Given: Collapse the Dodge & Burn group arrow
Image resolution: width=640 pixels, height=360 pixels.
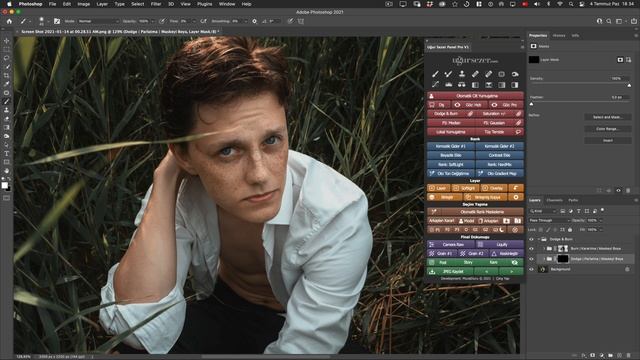Looking at the screenshot, I should click(539, 239).
